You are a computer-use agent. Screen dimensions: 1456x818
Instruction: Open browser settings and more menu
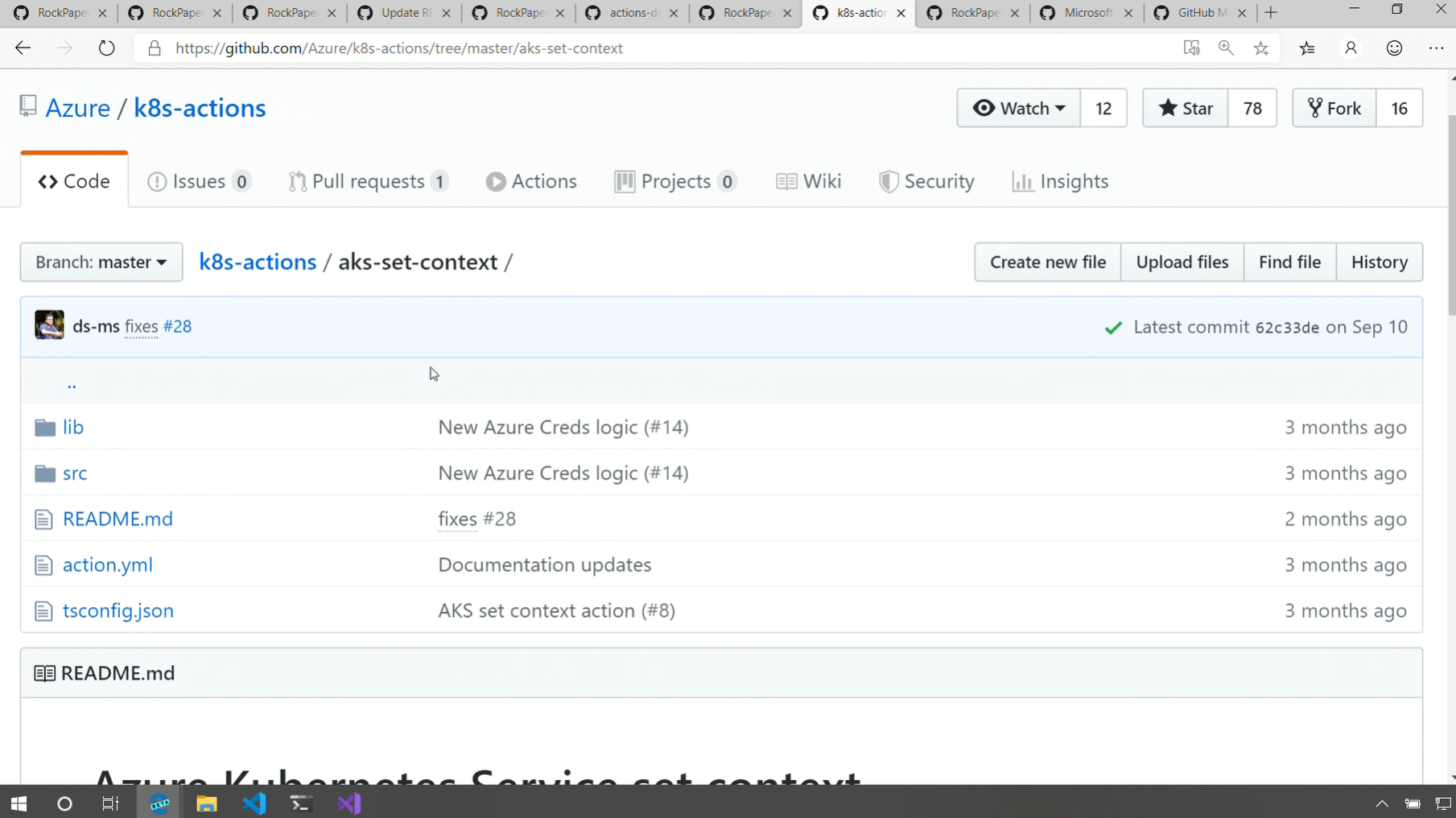[1436, 48]
